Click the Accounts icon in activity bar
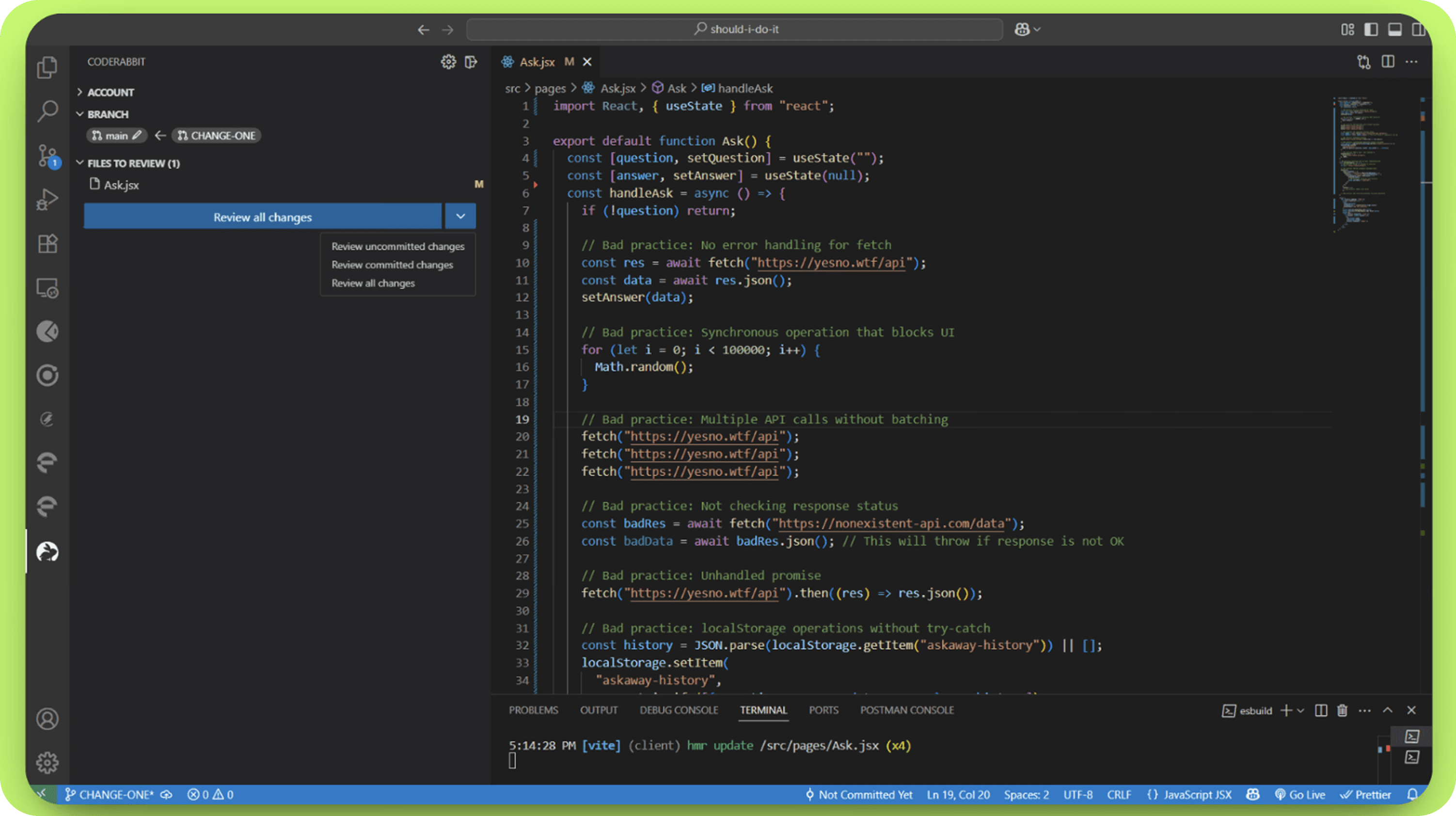The height and width of the screenshot is (816, 1456). (47, 719)
